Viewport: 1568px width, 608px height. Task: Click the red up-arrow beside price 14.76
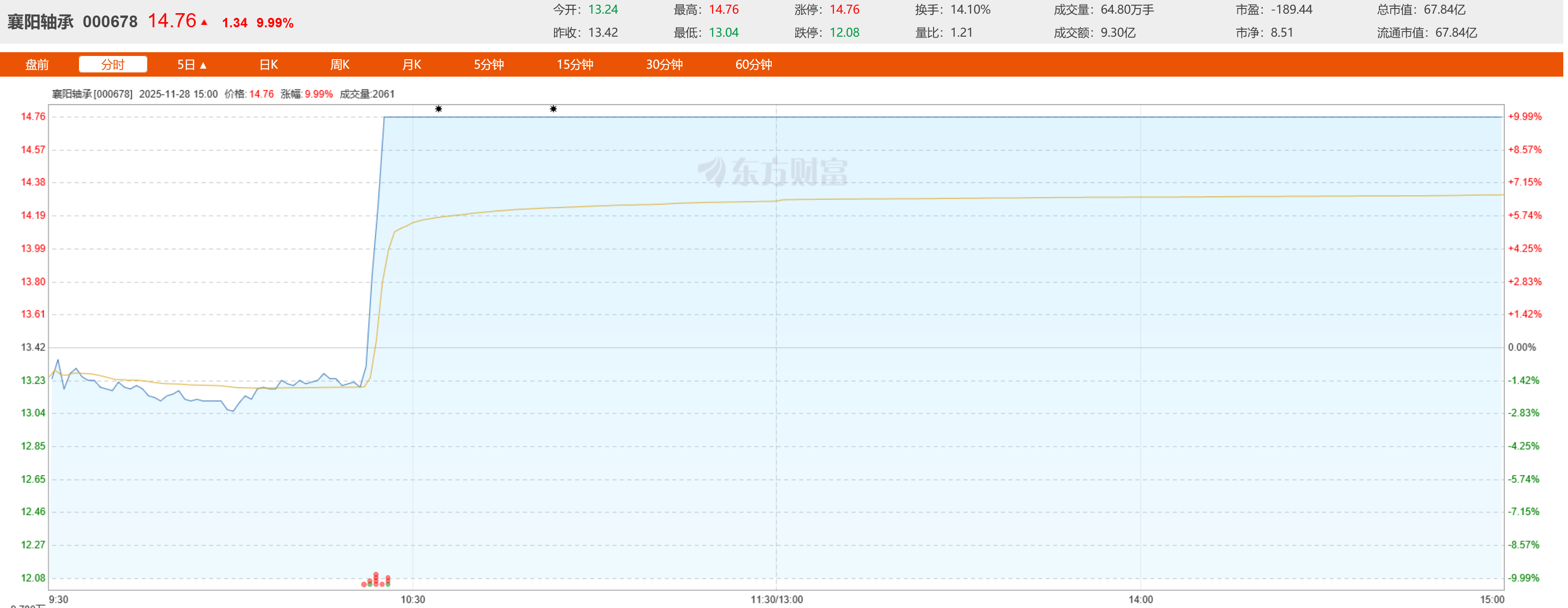[205, 23]
